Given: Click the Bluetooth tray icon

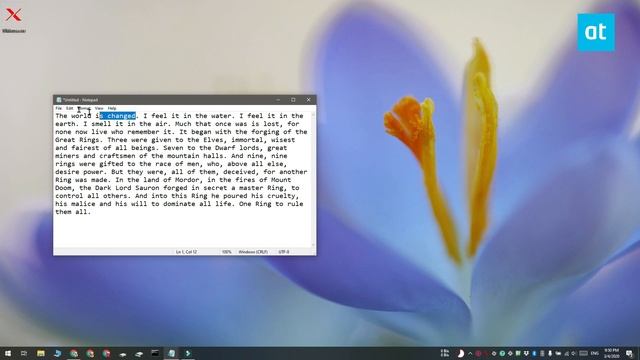Looking at the screenshot, I should coord(534,353).
